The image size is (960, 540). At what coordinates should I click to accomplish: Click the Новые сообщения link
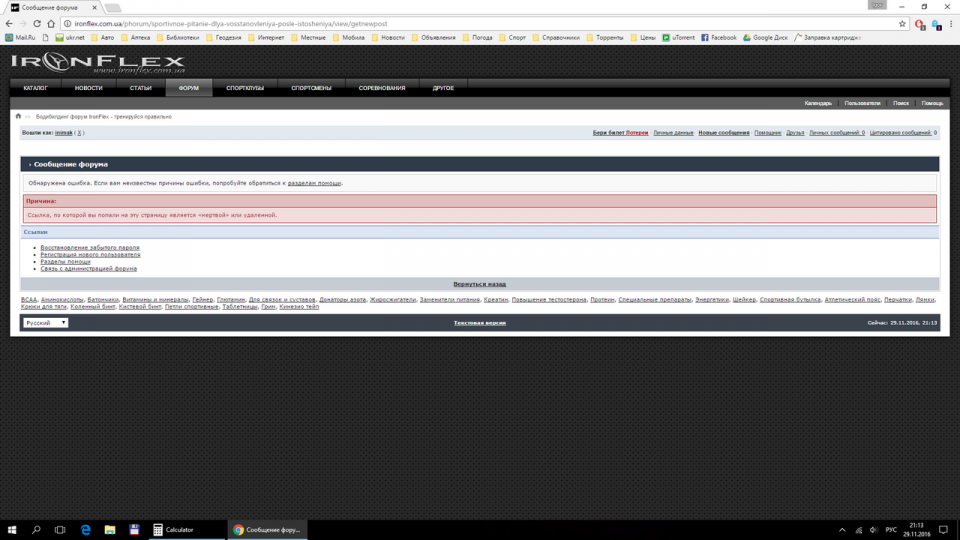pyautogui.click(x=723, y=132)
